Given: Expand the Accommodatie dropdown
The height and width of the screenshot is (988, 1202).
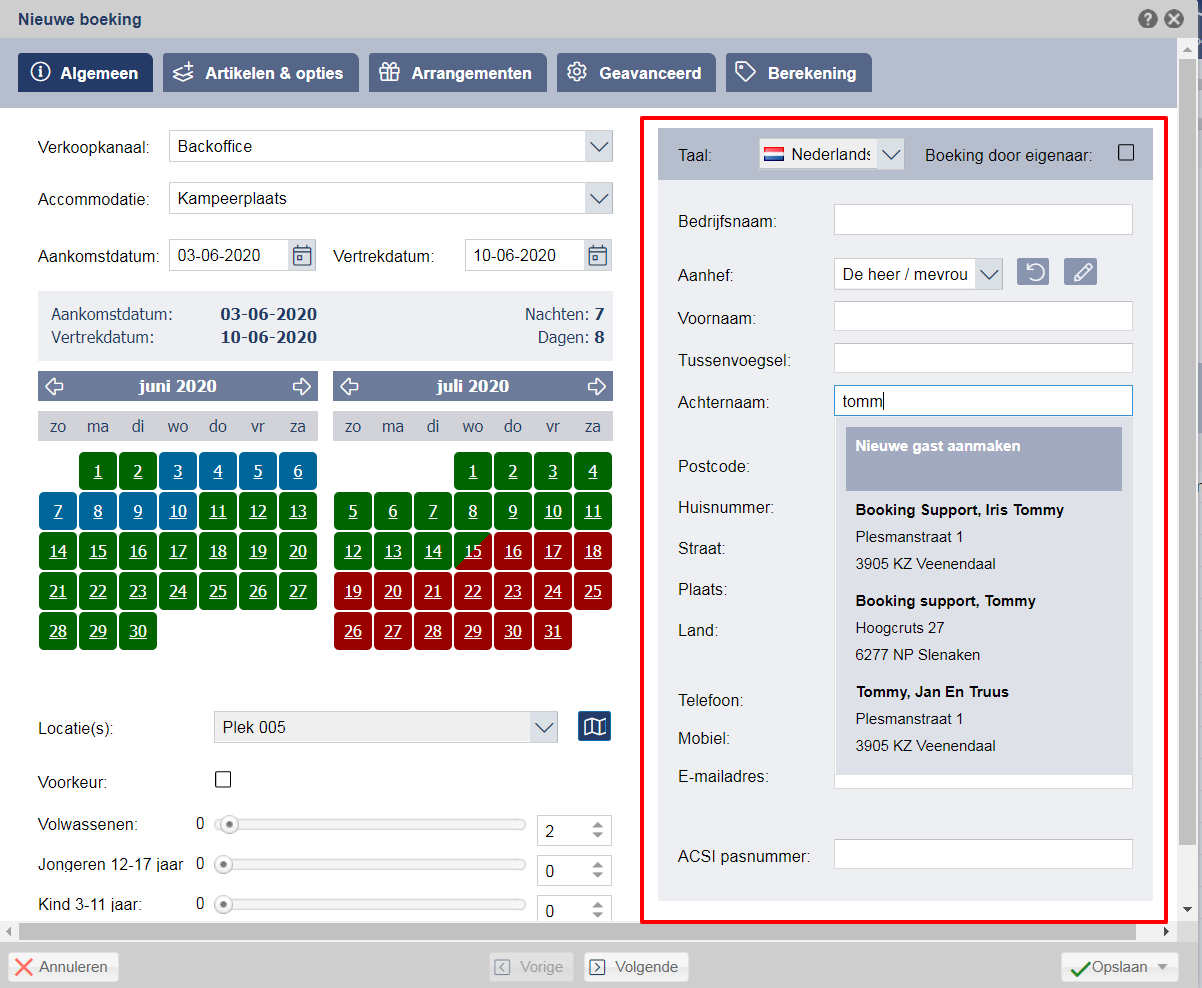Looking at the screenshot, I should tap(598, 198).
